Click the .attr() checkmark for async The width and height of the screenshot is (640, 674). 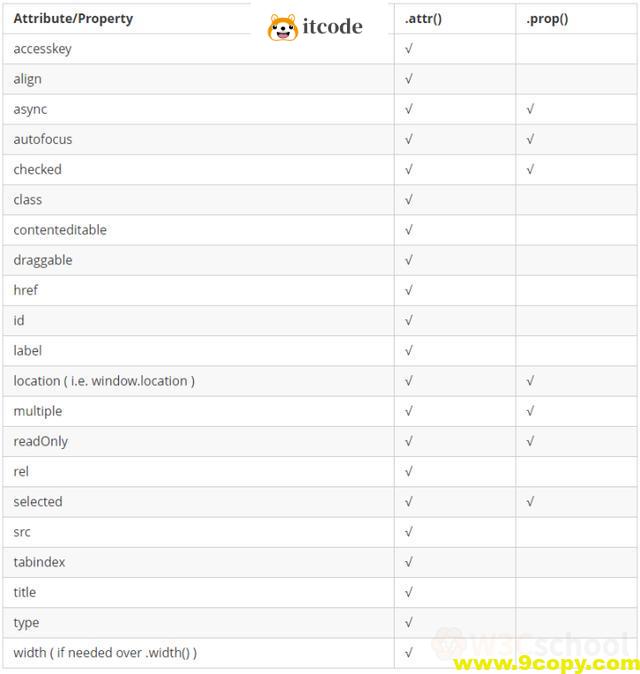pyautogui.click(x=409, y=109)
